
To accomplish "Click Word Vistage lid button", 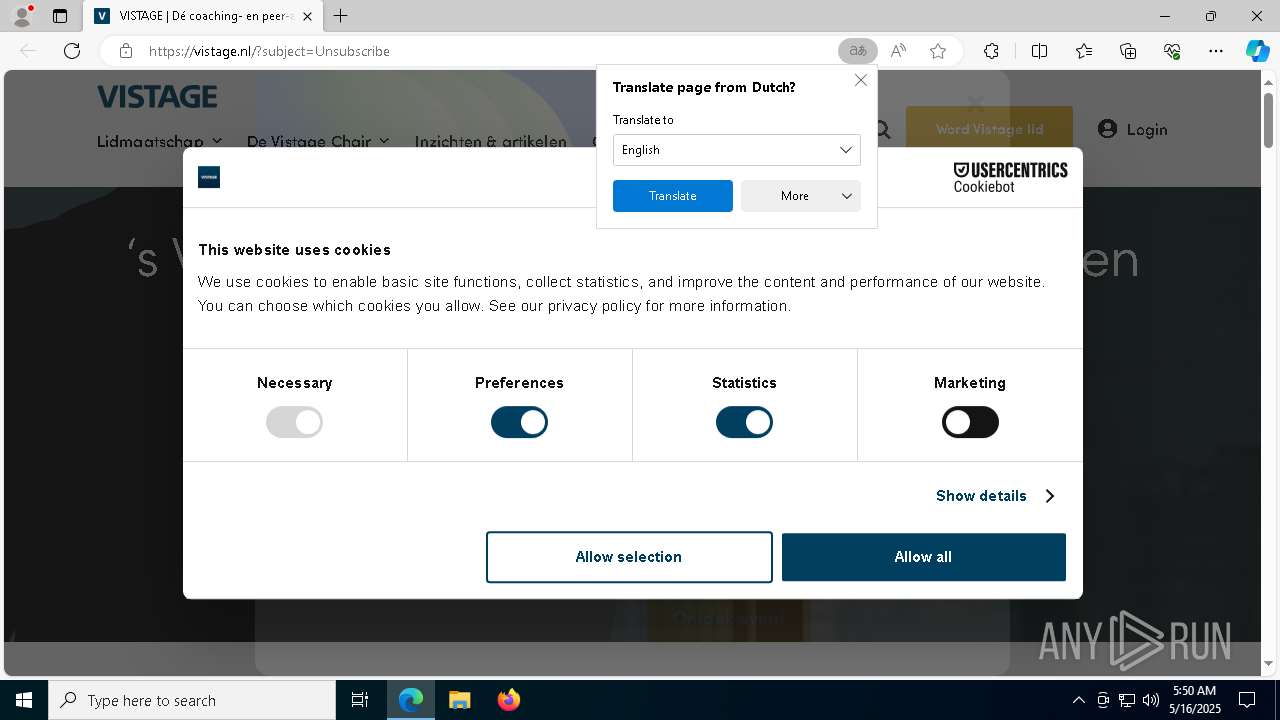I will coord(989,129).
